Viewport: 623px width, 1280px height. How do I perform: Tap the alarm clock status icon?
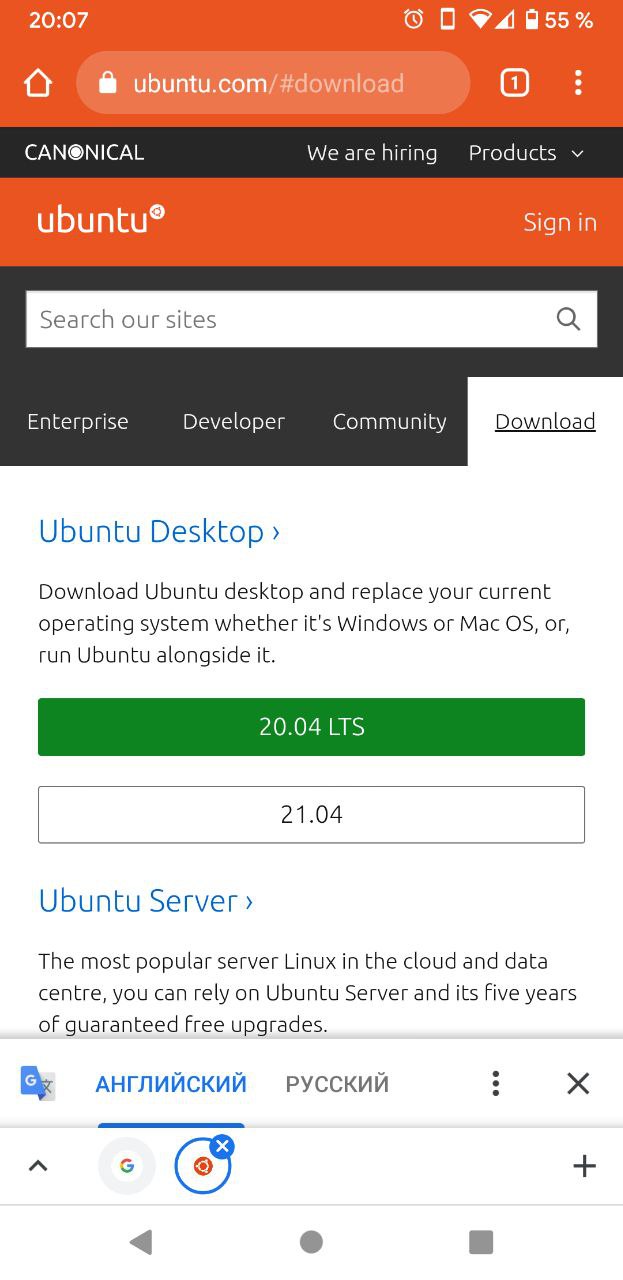tap(413, 19)
